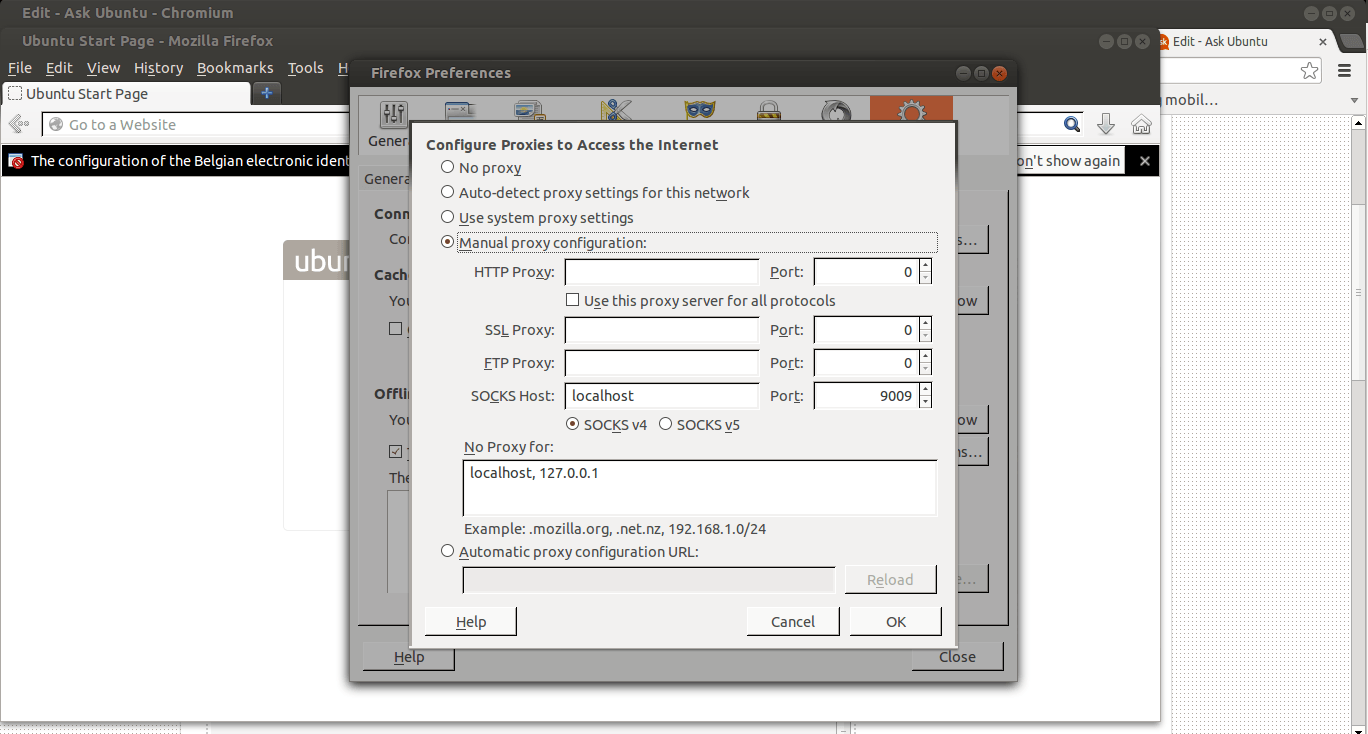
Task: Click Chromium bookmarks bar overflow arrow
Action: point(1356,100)
